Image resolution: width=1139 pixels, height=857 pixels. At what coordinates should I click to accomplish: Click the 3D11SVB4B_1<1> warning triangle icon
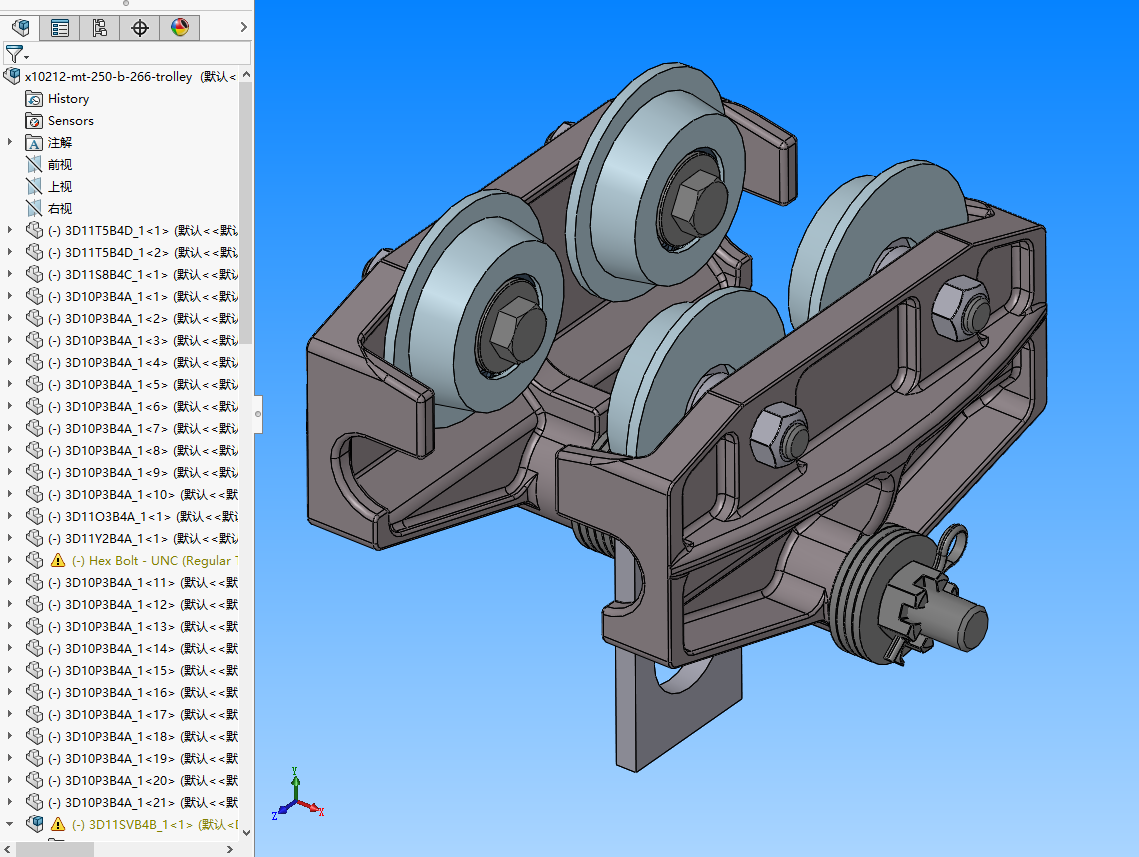click(57, 824)
